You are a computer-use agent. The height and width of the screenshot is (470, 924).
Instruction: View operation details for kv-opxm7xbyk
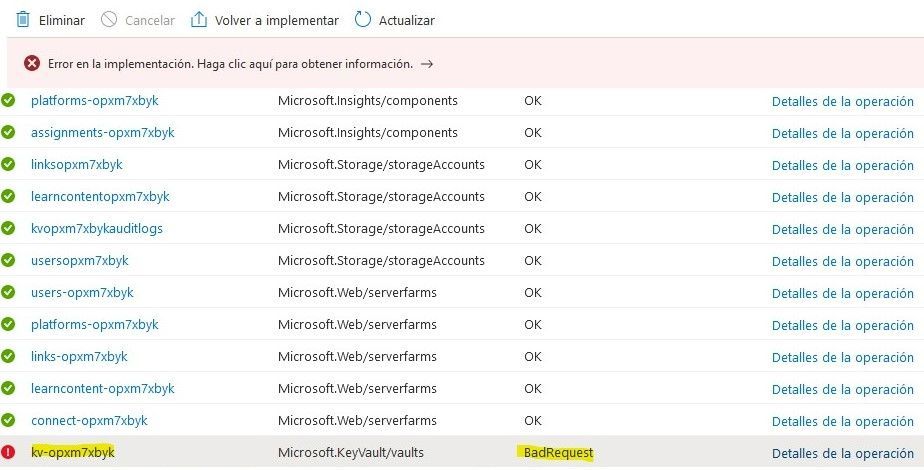click(842, 453)
